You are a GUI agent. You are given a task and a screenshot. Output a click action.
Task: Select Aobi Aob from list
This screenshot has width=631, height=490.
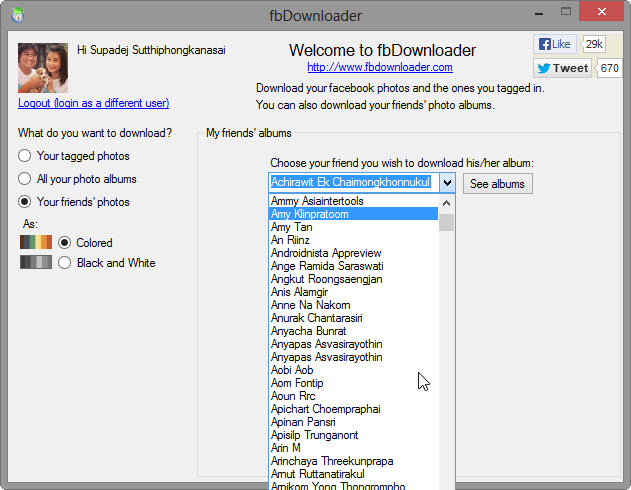[x=353, y=370]
